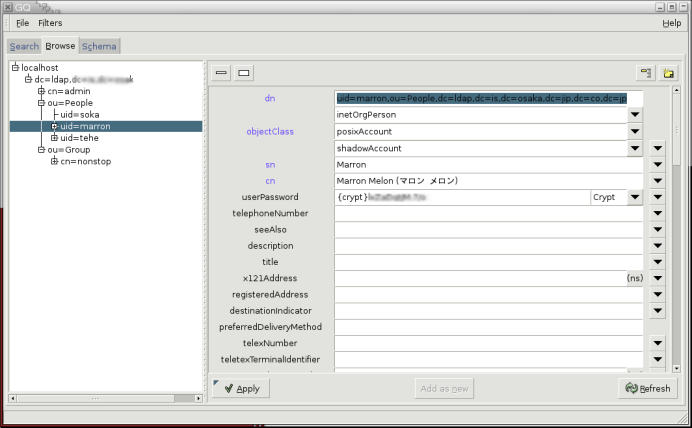Image resolution: width=692 pixels, height=428 pixels.
Task: Click the arrow button beside the cn field
Action: click(x=657, y=181)
